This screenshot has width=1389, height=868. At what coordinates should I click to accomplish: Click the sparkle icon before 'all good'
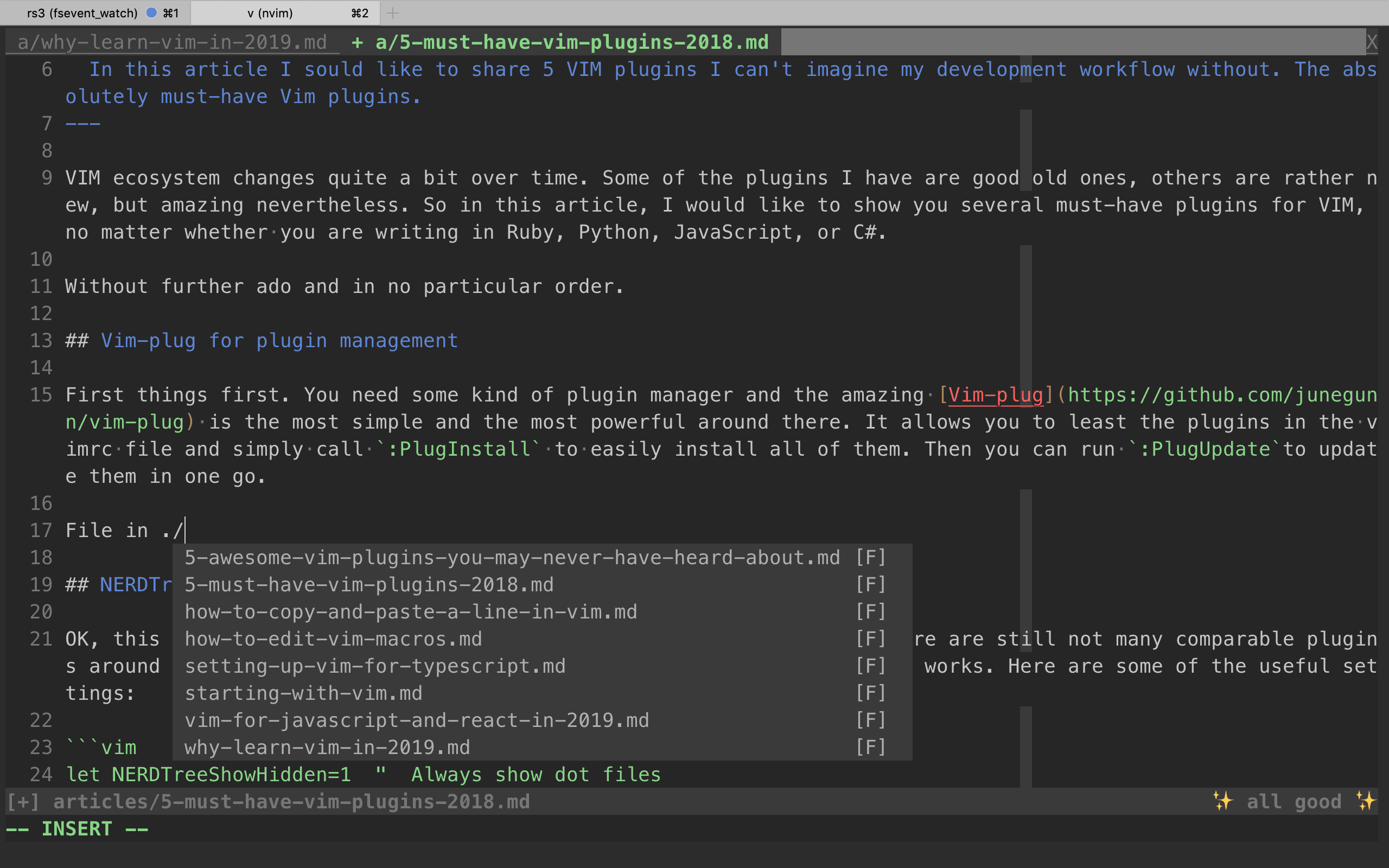coord(1222,801)
